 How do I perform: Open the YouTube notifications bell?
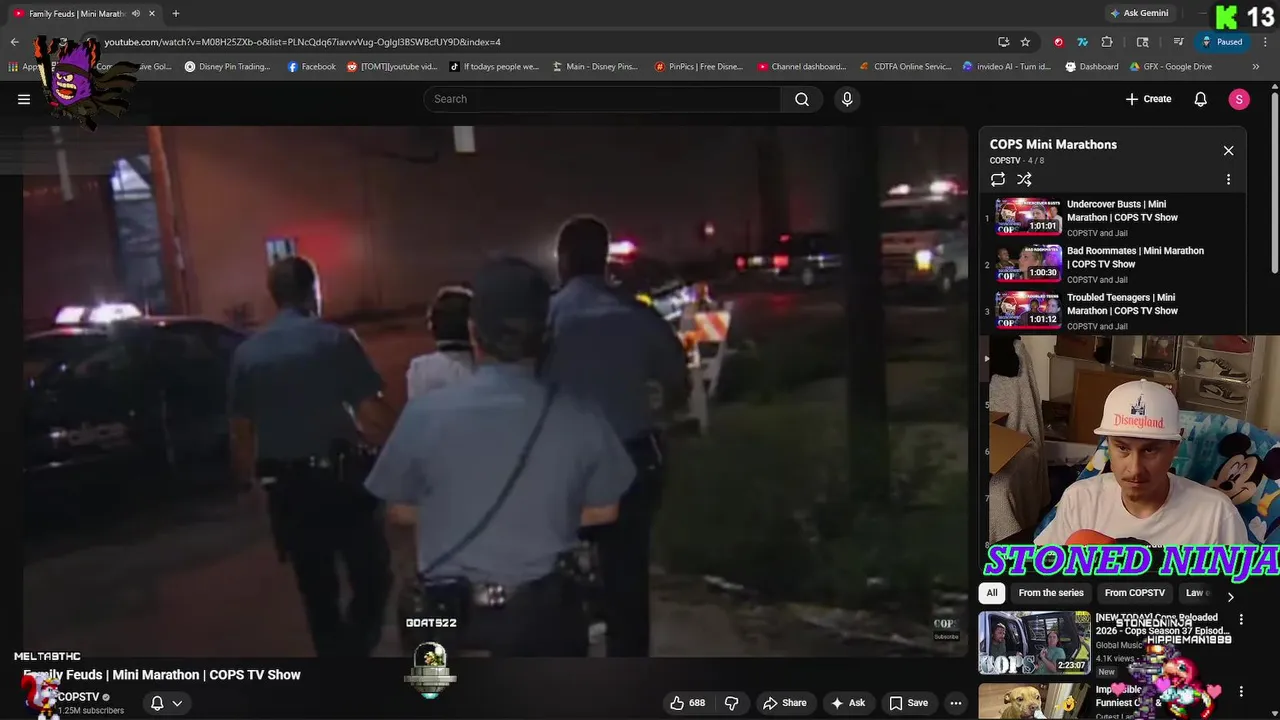(1201, 99)
